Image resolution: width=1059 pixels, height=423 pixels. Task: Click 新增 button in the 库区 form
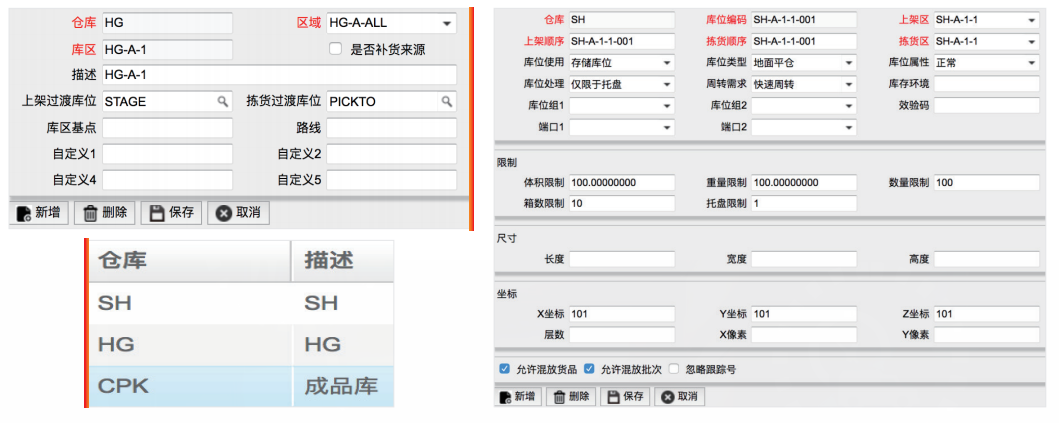coord(38,212)
